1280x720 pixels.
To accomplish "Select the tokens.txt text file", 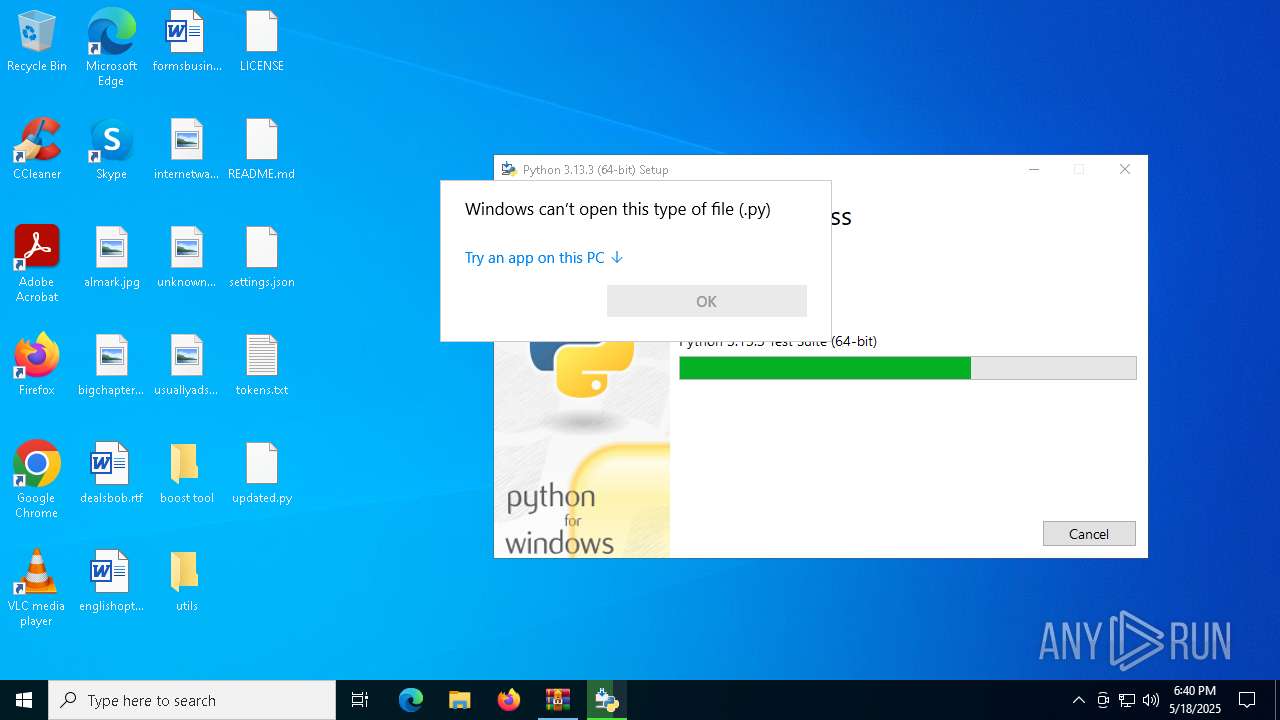I will (262, 366).
